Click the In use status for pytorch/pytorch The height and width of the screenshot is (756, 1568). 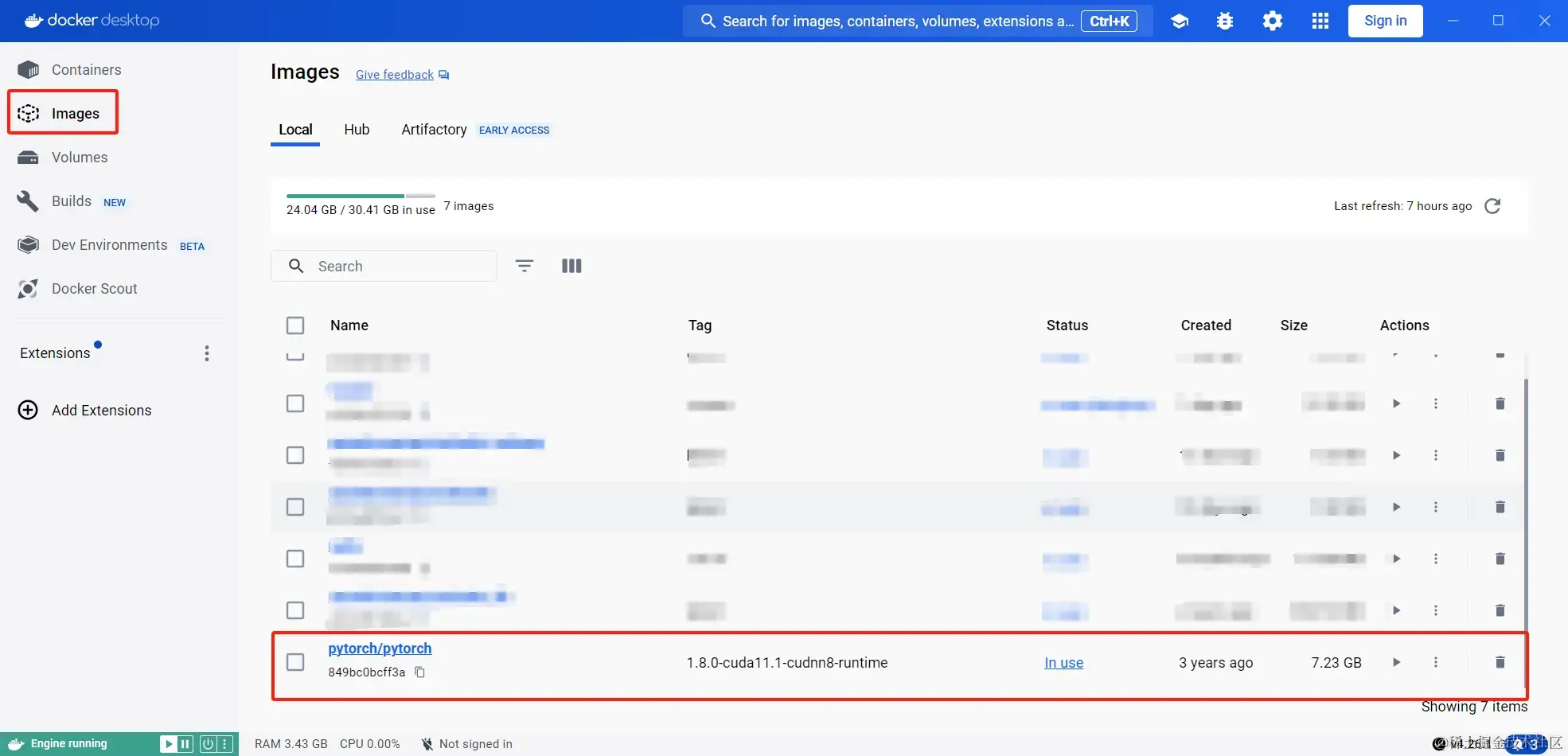click(x=1063, y=663)
